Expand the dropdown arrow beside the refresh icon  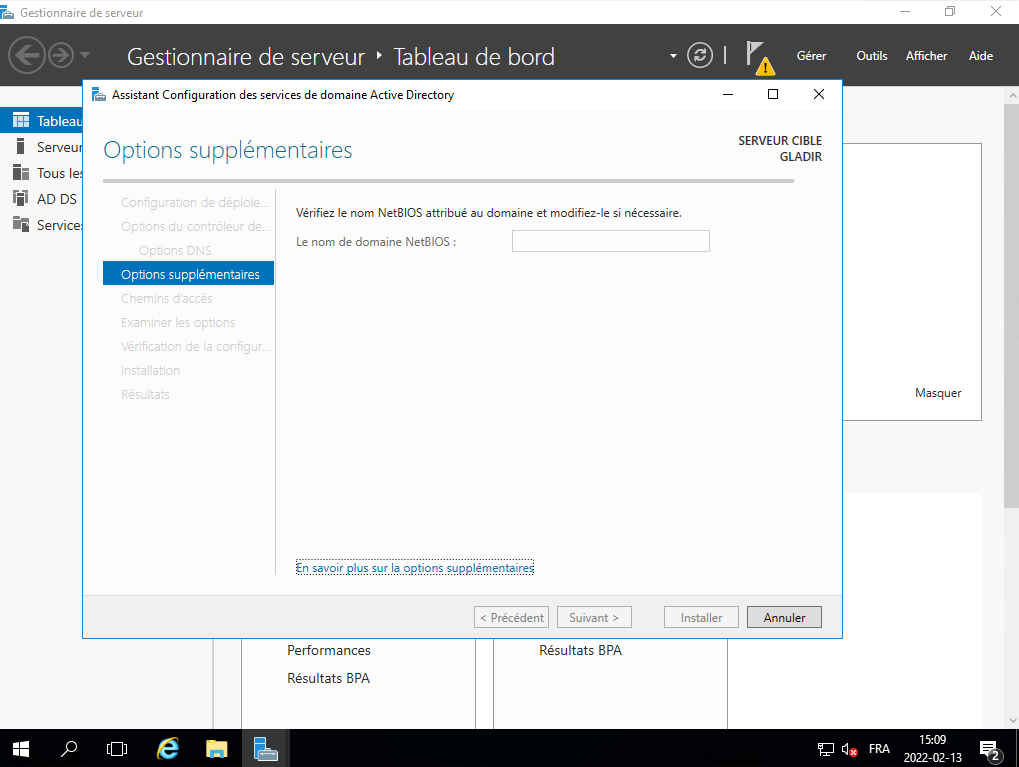[x=674, y=56]
